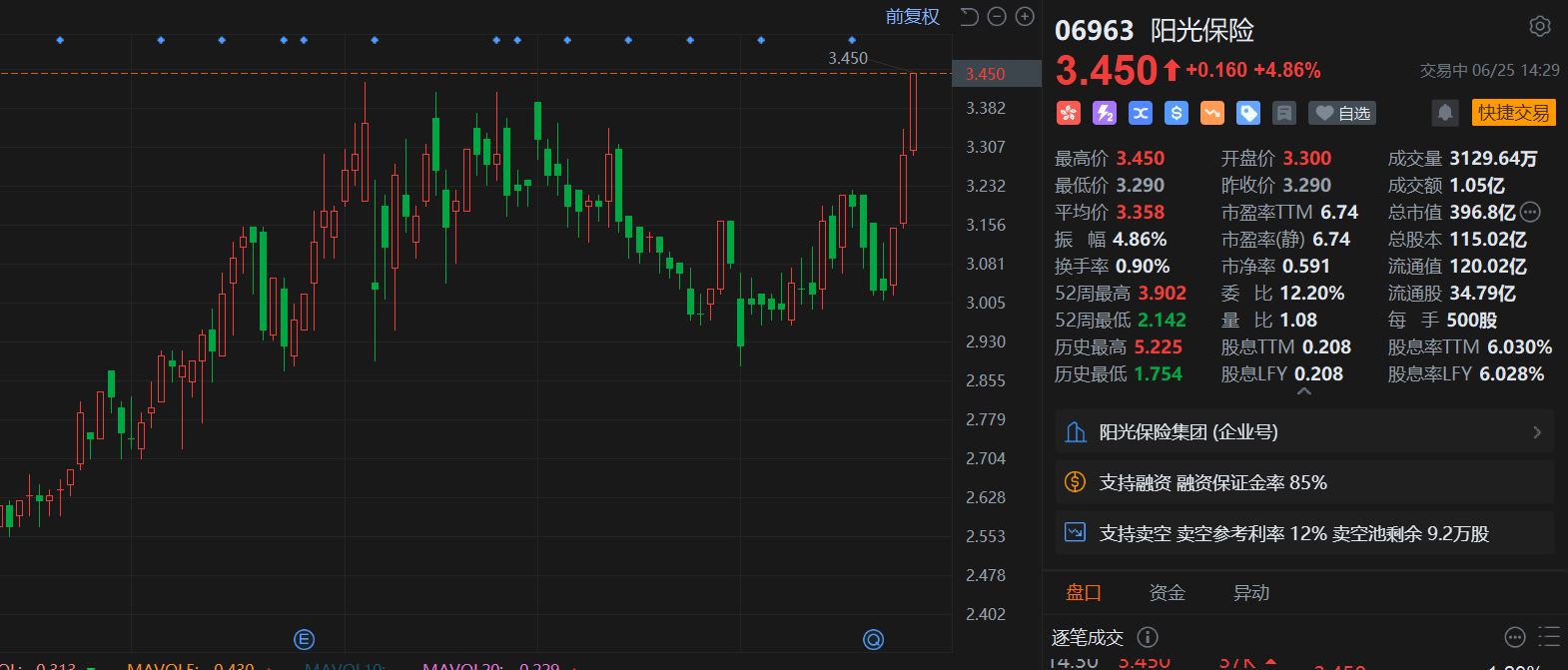
Task: Click the orange short-selling trend icon
Action: (1212, 113)
